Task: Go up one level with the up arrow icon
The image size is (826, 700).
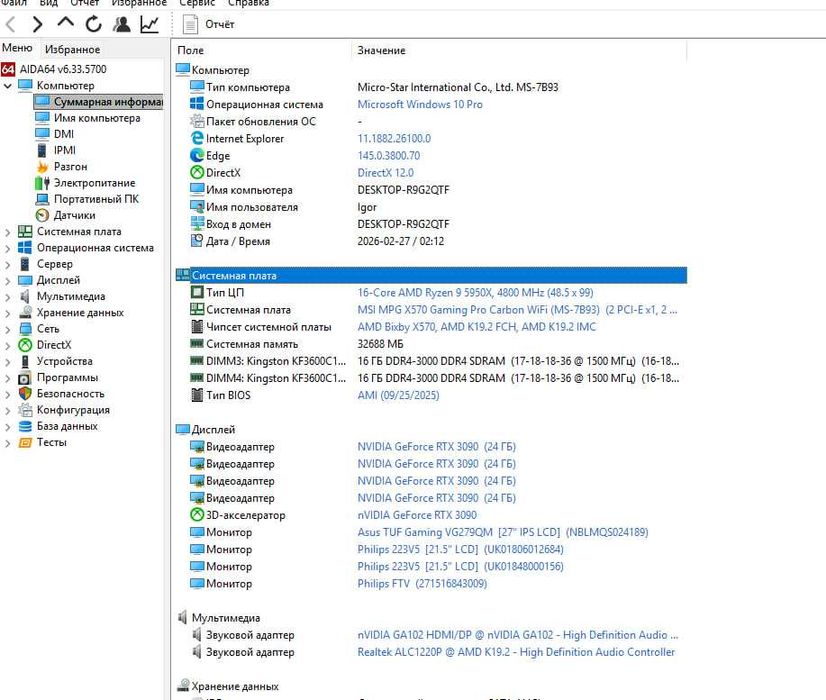Action: [x=65, y=23]
